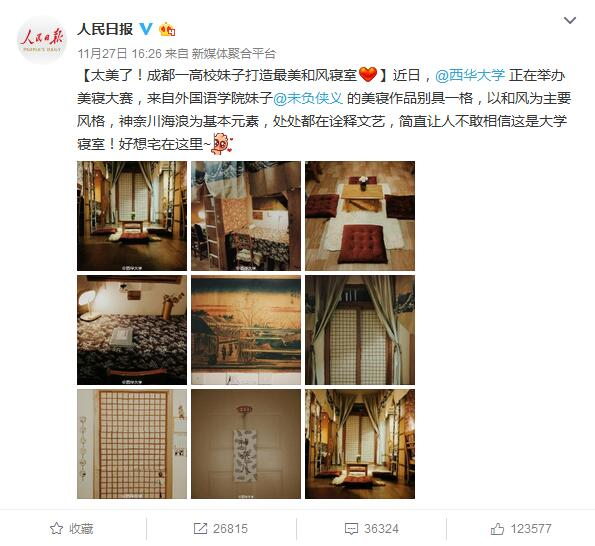Screen dimensions: 595x546
Task: Open the hanging wall charm photo
Action: (246, 444)
